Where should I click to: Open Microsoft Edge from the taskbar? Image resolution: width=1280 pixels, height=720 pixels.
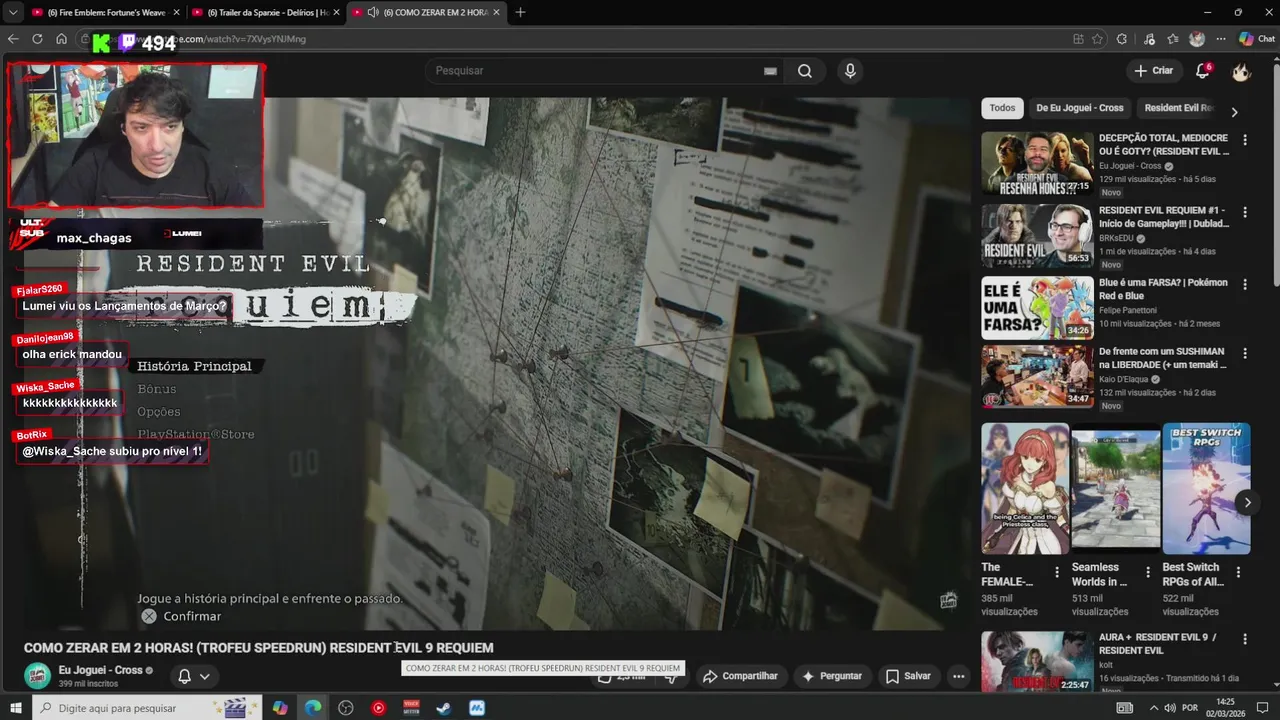pyautogui.click(x=313, y=708)
